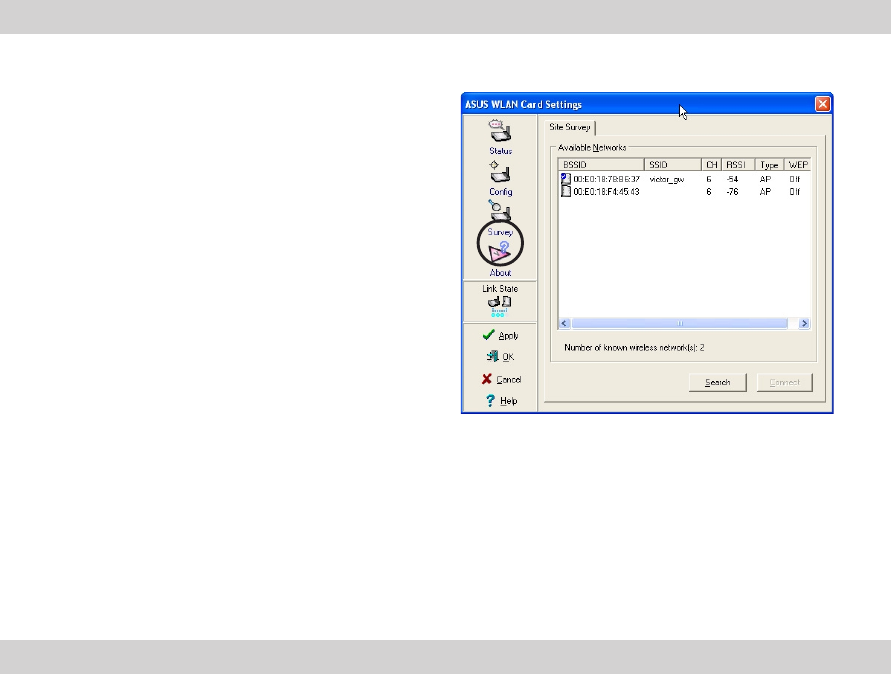This screenshot has height=674, width=891.
Task: Click the CH column header
Action: [x=711, y=165]
